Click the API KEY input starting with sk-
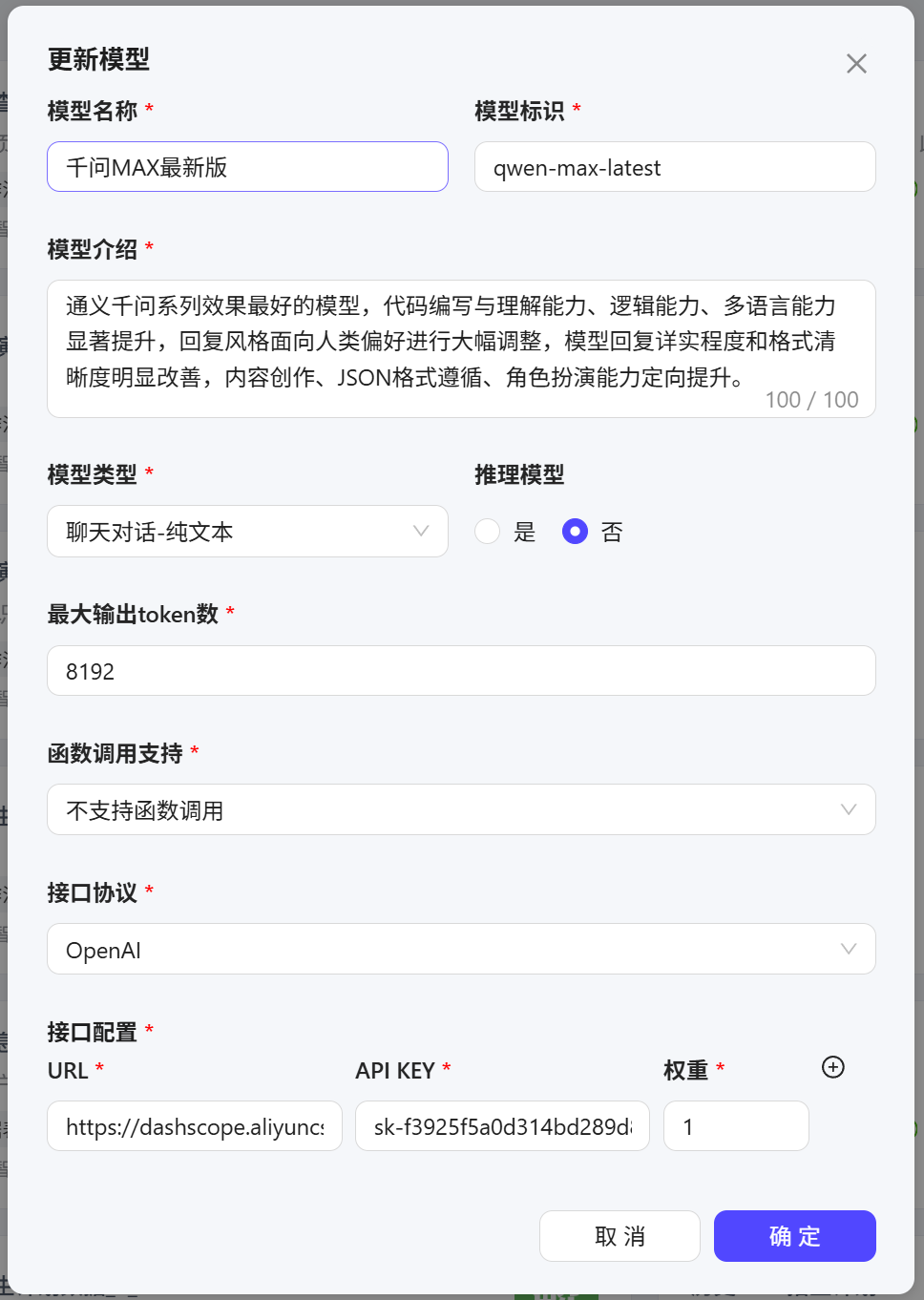Viewport: 924px width, 1300px height. pyautogui.click(x=502, y=1126)
